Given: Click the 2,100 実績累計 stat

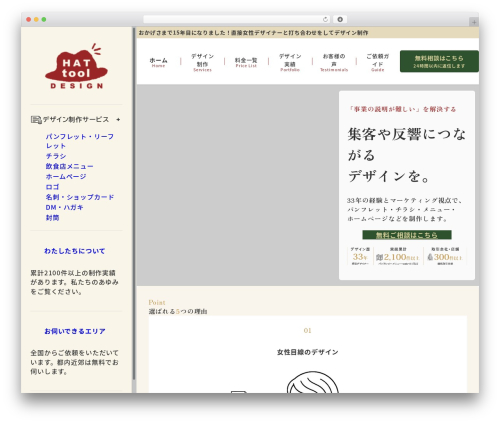Looking at the screenshot, I should 398,256.
